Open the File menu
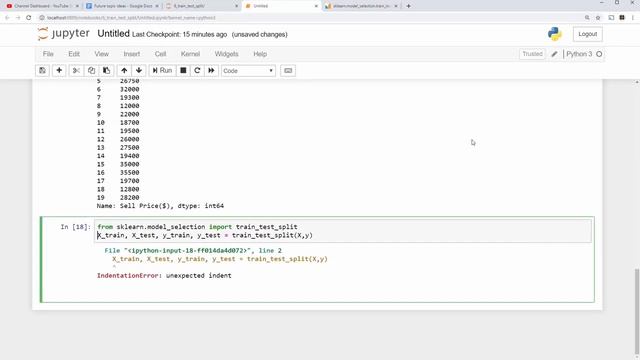This screenshot has height=360, width=640. 48,54
